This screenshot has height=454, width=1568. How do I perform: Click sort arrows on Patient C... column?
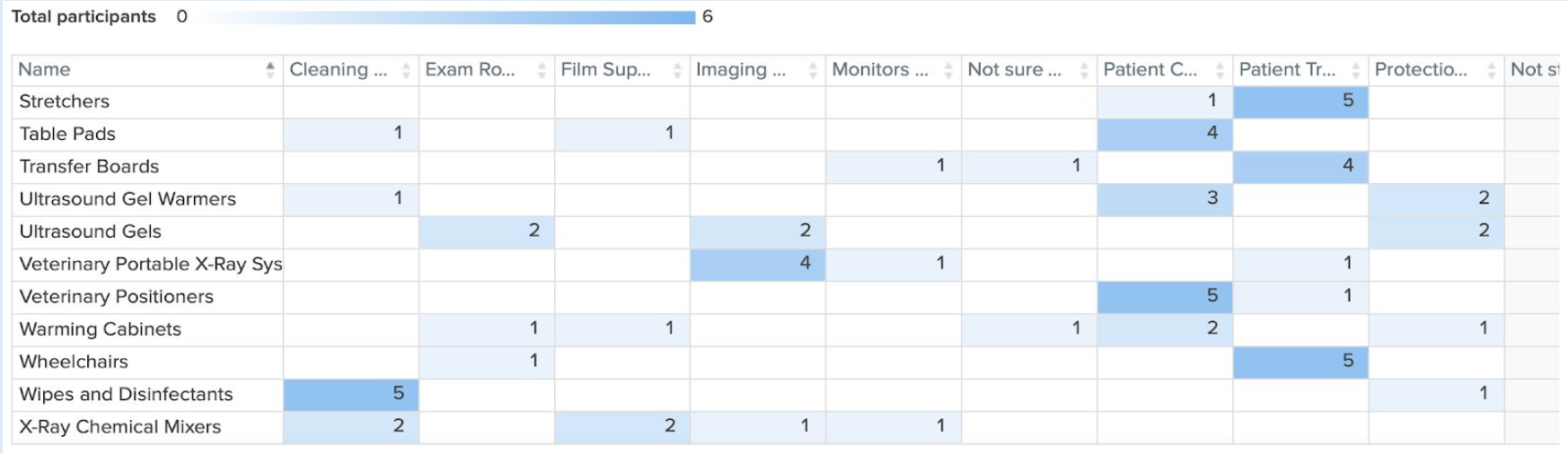point(1220,70)
